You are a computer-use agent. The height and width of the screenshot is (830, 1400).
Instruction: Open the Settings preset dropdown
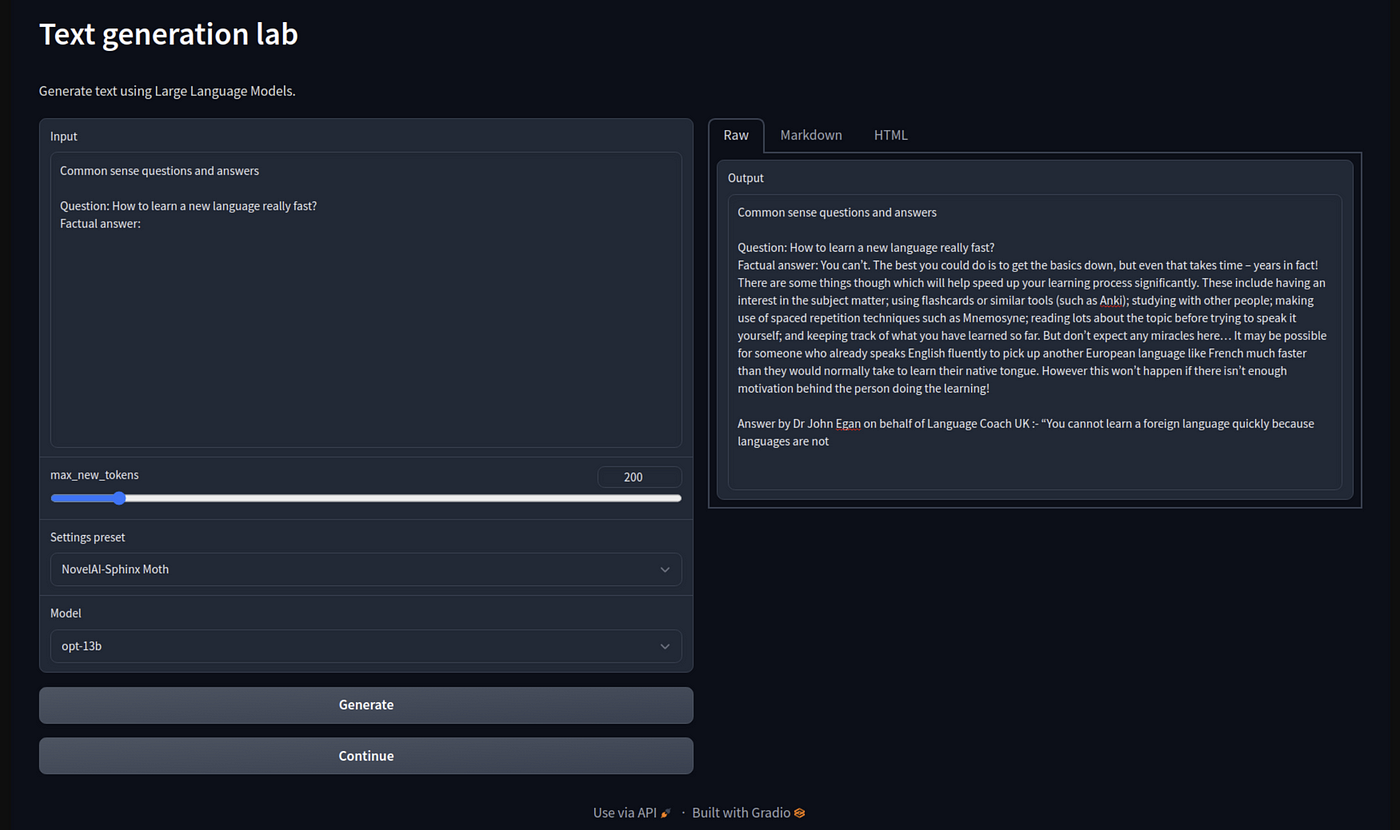coord(366,569)
